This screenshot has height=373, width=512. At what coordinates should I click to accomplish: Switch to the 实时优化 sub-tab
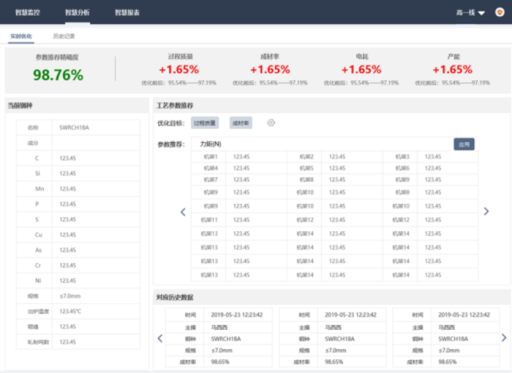[21, 36]
